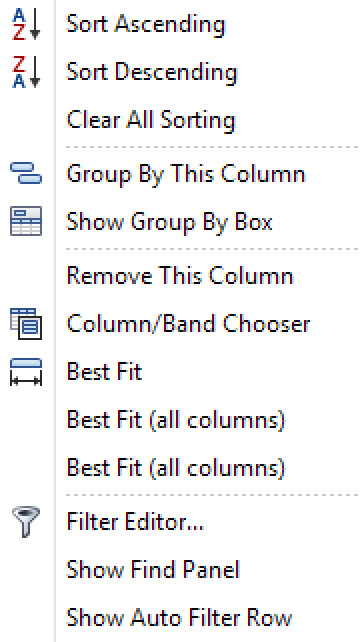Screen dimensions: 364x642
Task: Open the Column/Band Chooser entry
Action: pyautogui.click(x=188, y=324)
